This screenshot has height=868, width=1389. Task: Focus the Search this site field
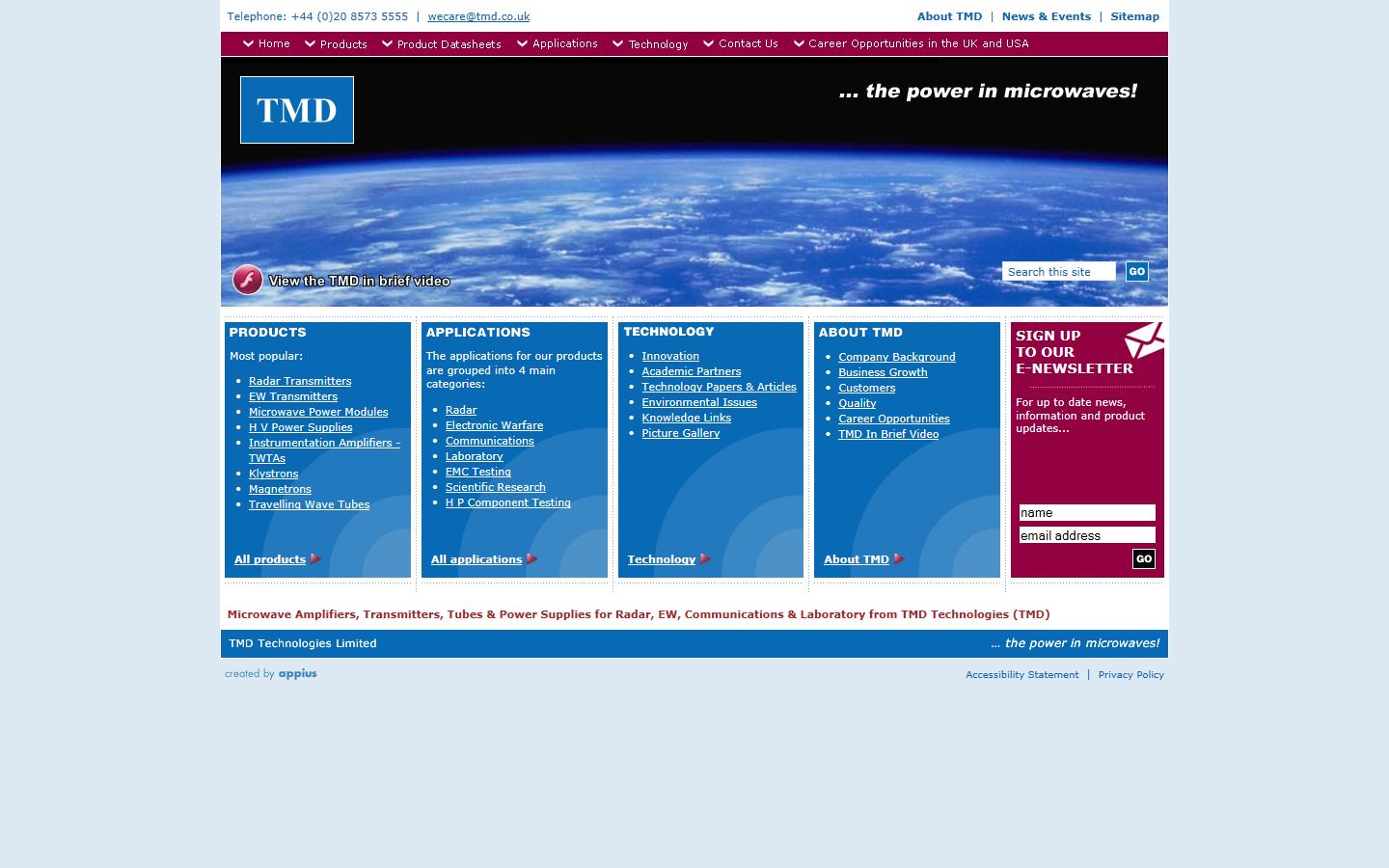click(1058, 272)
